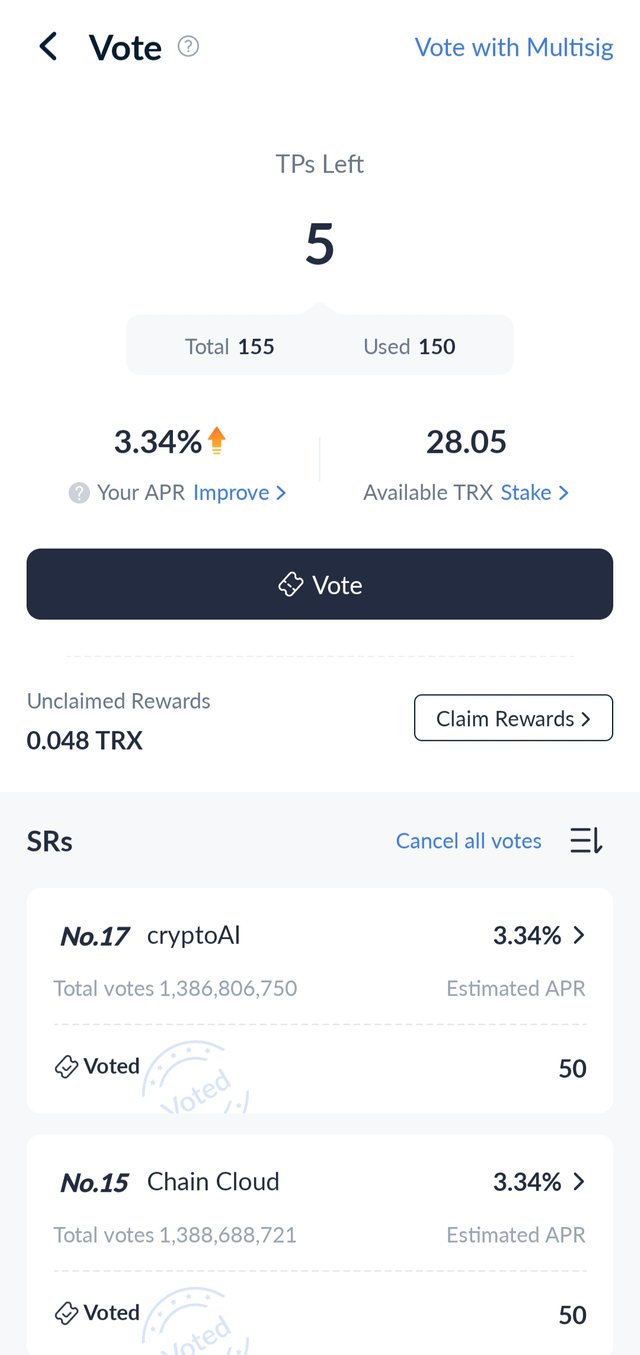Viewport: 640px width, 1355px height.
Task: Open Improve APR chevron link
Action: point(240,493)
